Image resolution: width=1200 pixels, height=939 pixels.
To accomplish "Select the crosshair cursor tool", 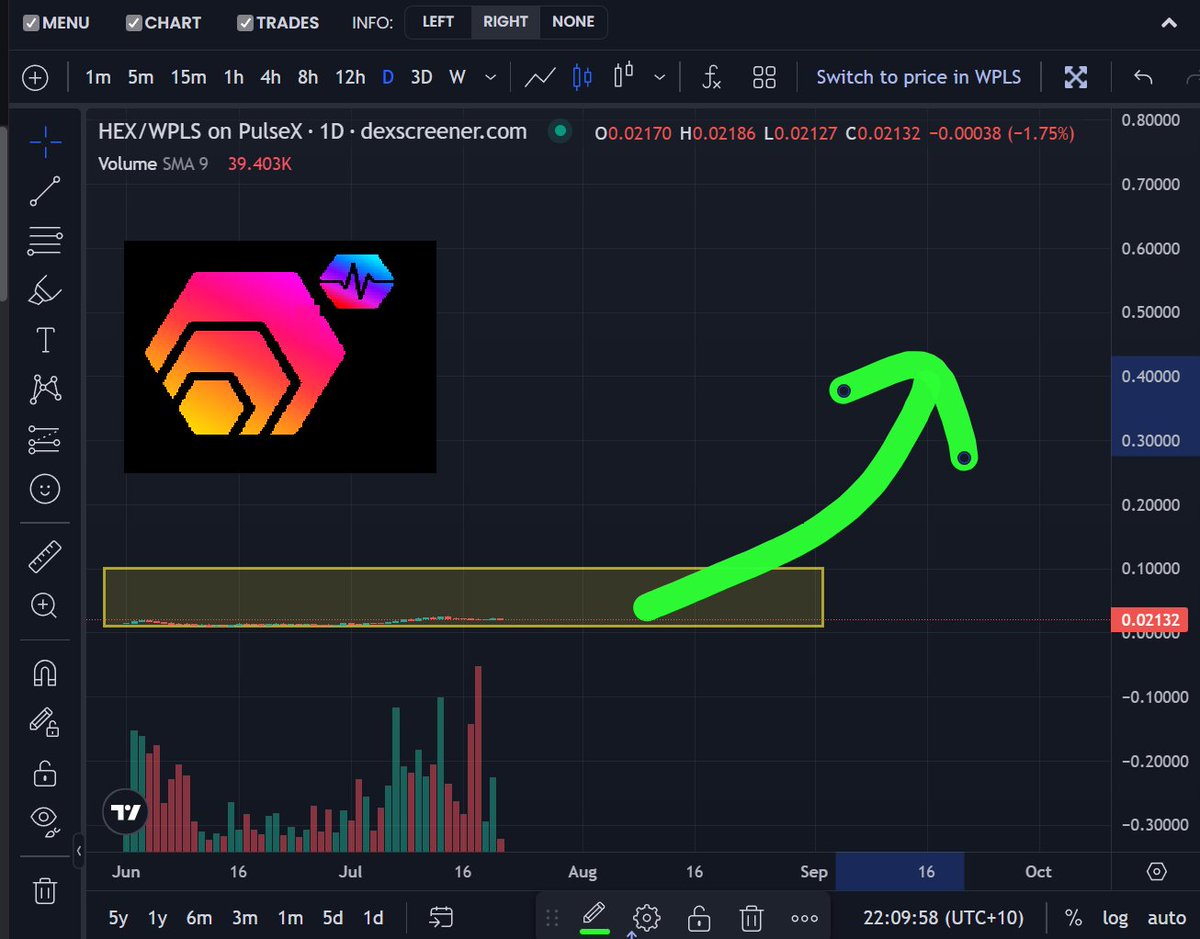I will [45, 144].
